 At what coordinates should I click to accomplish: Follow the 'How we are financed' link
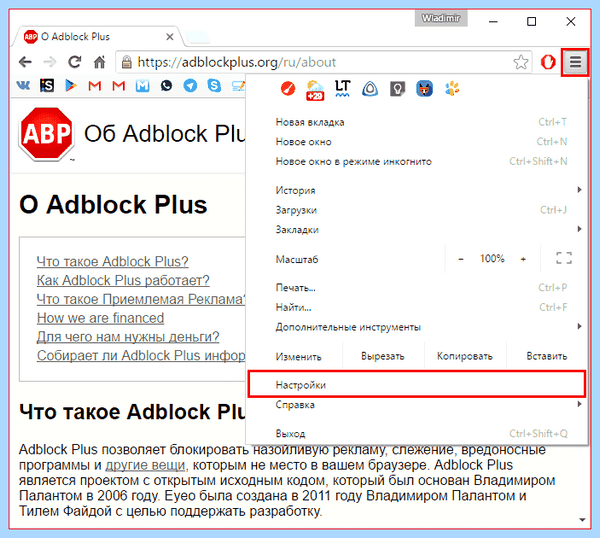coord(100,318)
